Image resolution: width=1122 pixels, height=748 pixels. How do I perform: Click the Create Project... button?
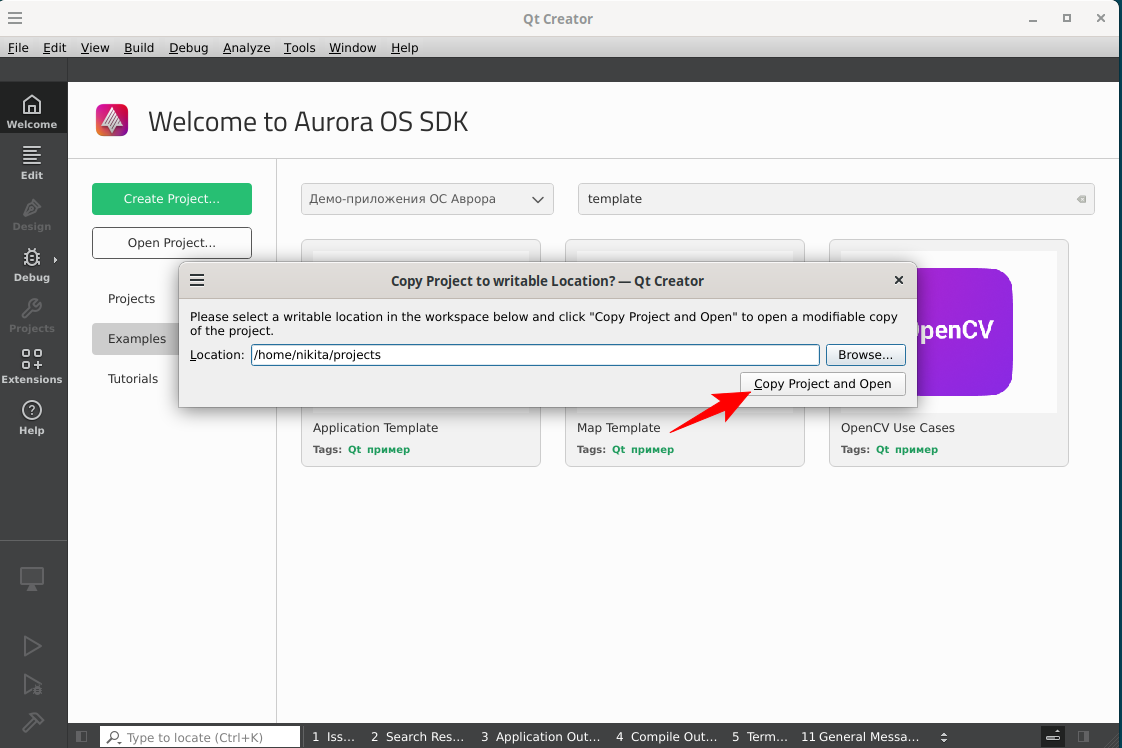(x=172, y=199)
